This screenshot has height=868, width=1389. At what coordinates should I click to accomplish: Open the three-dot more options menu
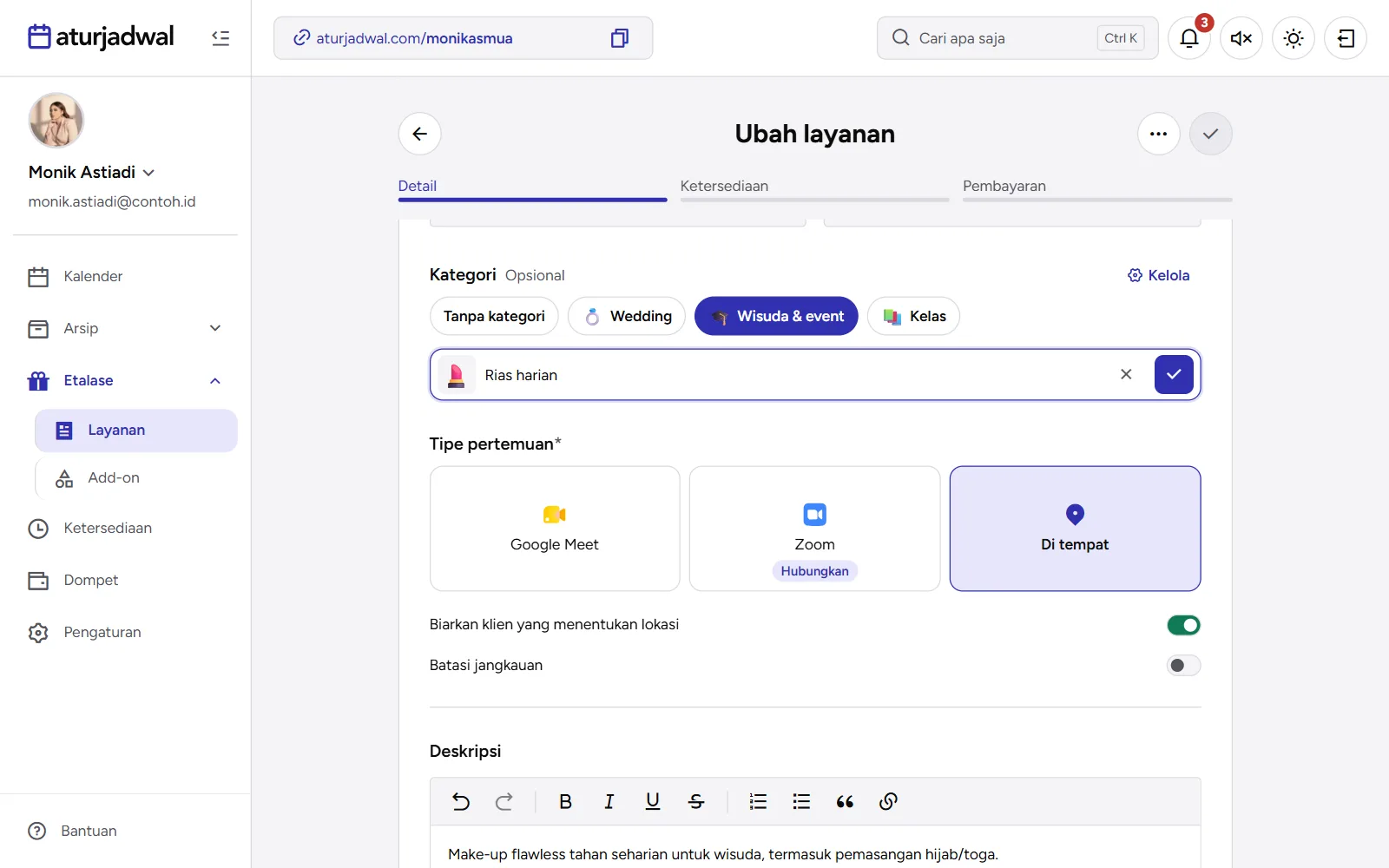(x=1159, y=134)
